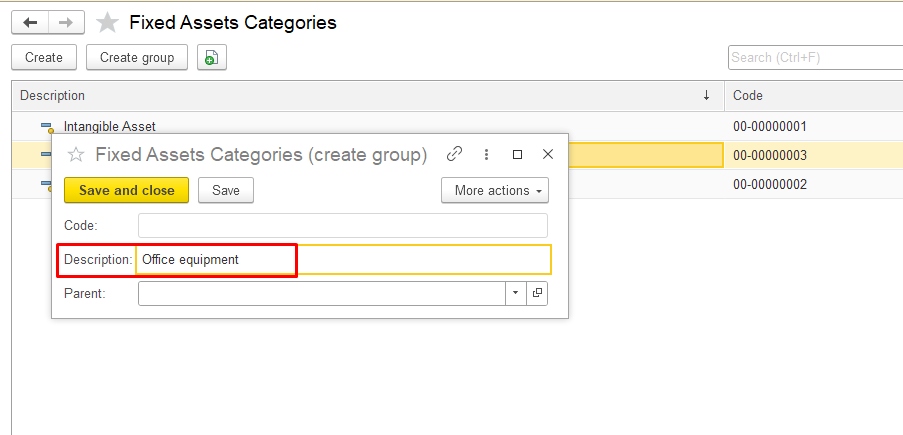Click the forward navigation arrow
This screenshot has height=435, width=903.
66,23
